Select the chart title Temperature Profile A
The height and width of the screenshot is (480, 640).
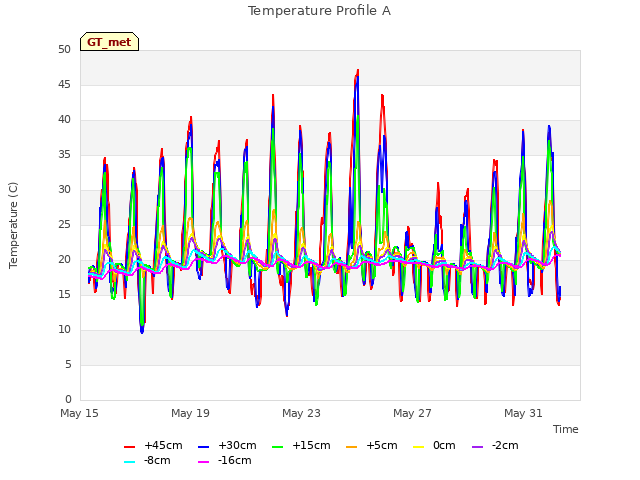(320, 11)
